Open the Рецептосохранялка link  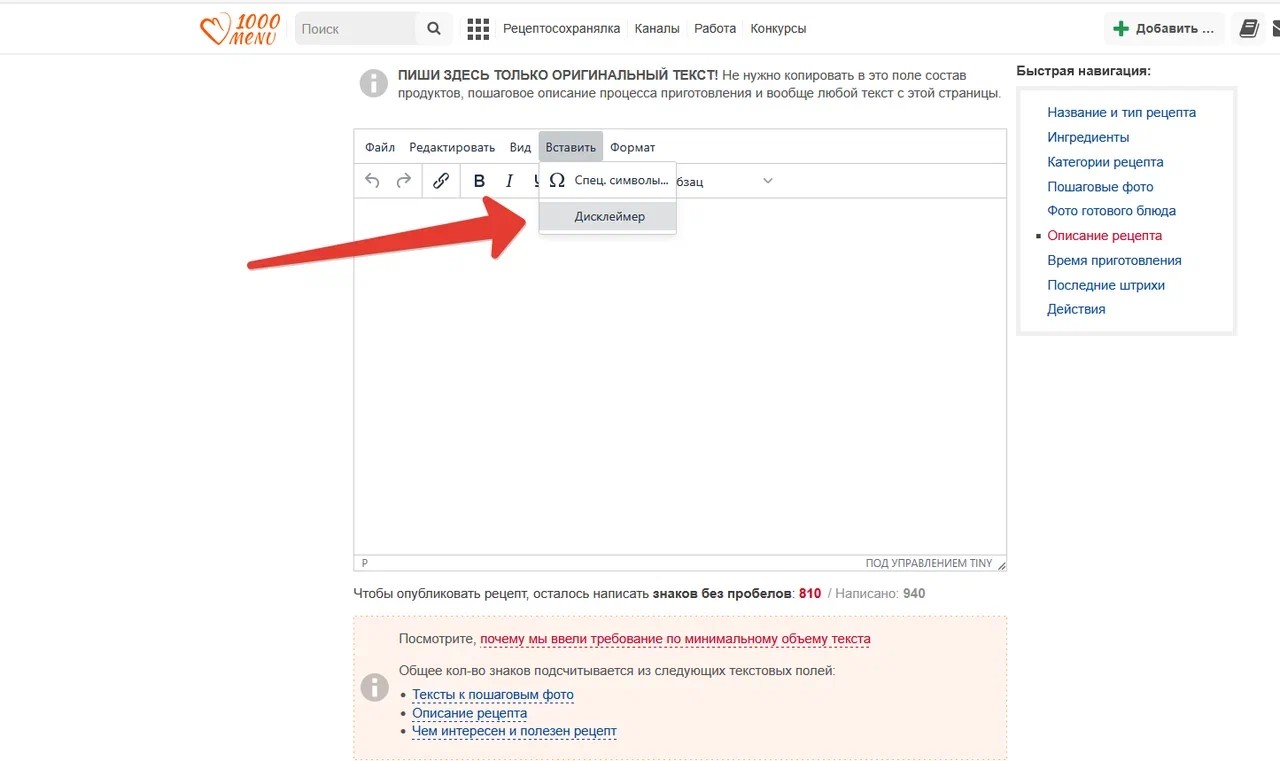[x=561, y=29]
